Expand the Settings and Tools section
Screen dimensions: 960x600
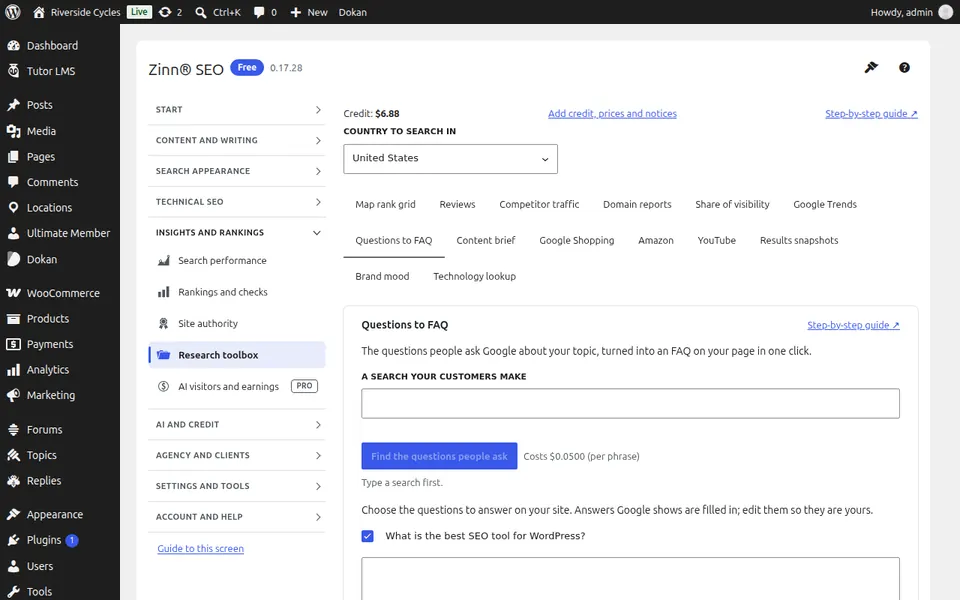237,486
